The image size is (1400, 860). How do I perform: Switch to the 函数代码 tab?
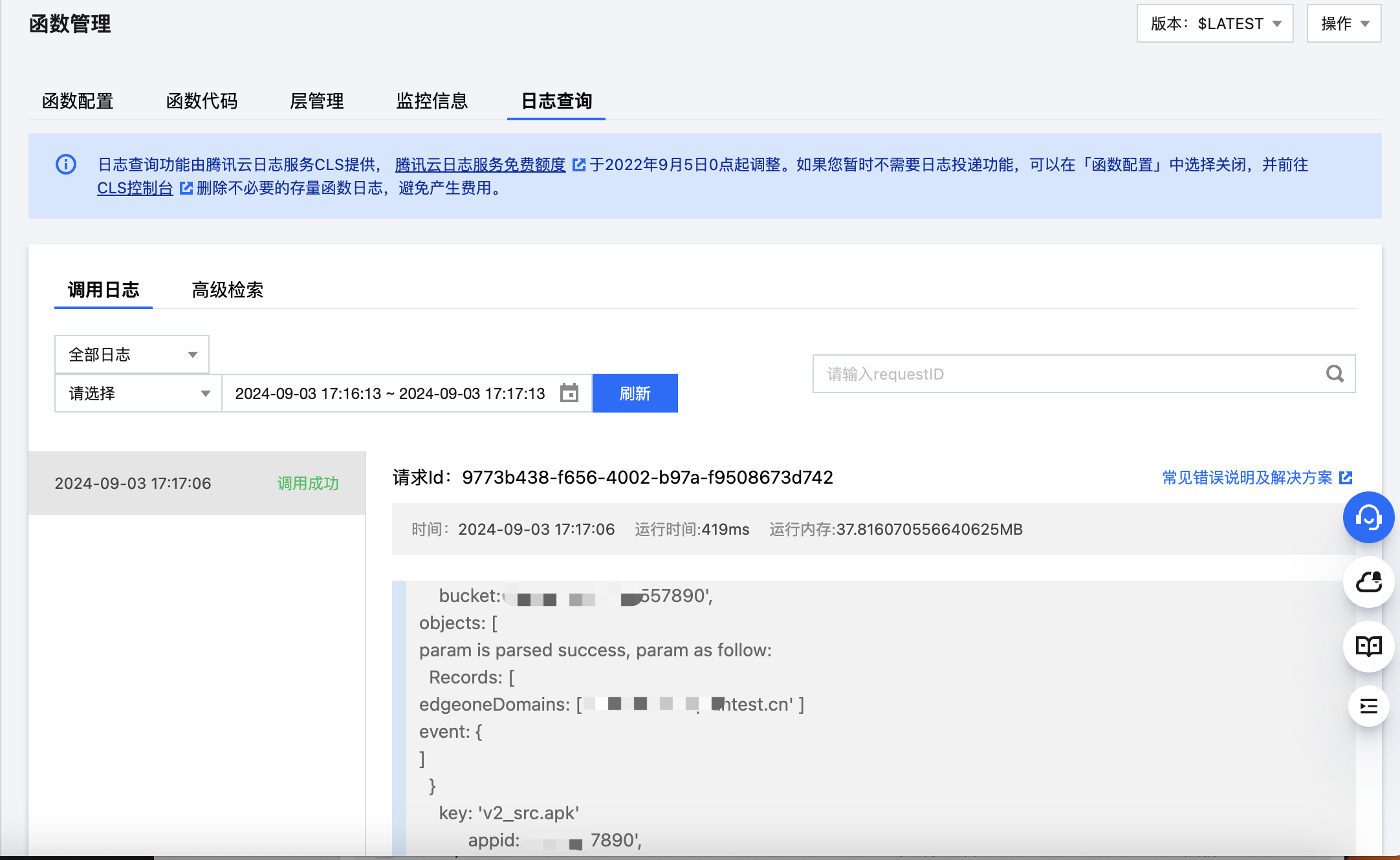pyautogui.click(x=202, y=101)
